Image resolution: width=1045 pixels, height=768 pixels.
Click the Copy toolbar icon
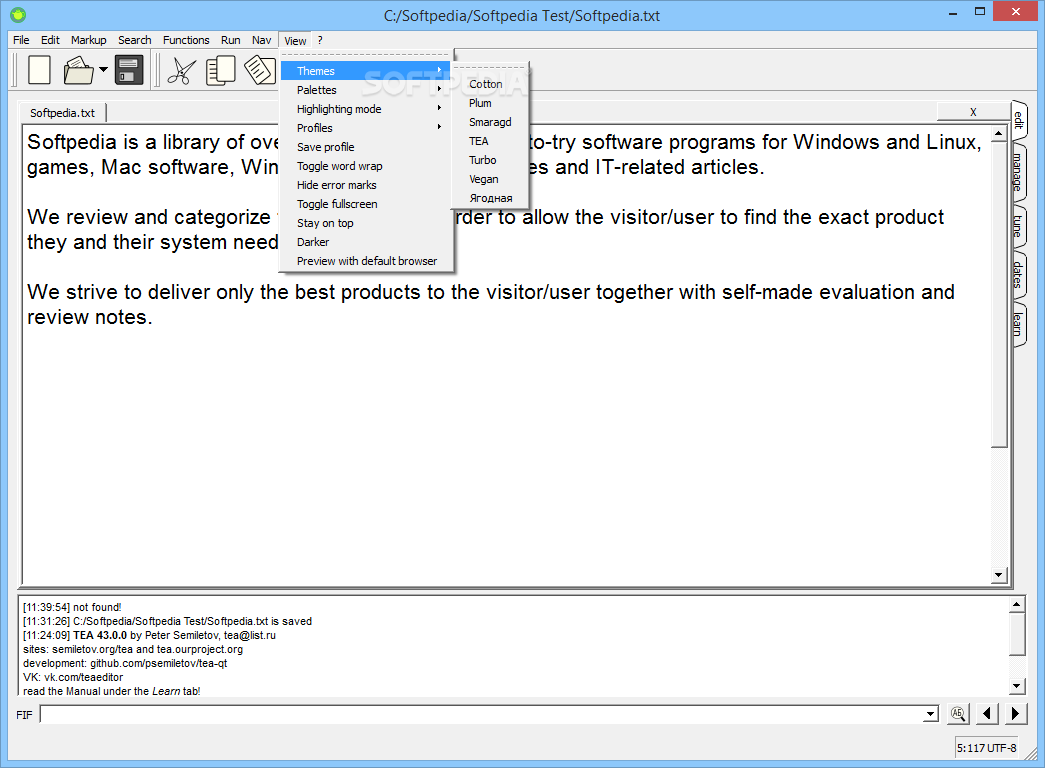click(x=221, y=70)
